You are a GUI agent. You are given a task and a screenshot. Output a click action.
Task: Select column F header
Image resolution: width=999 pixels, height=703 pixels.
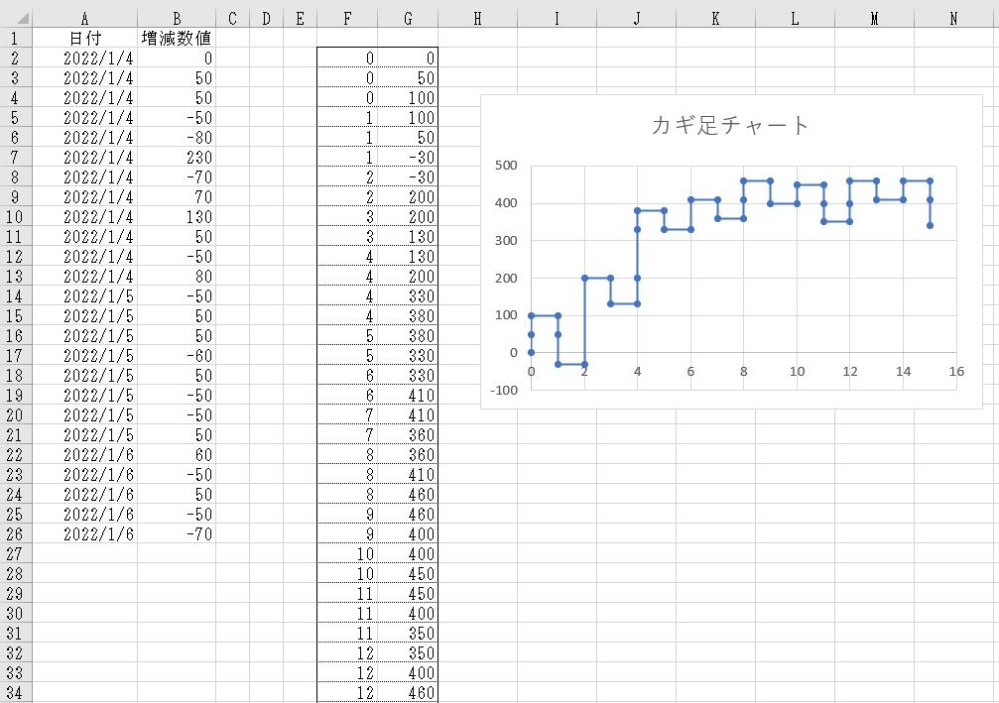(x=347, y=18)
